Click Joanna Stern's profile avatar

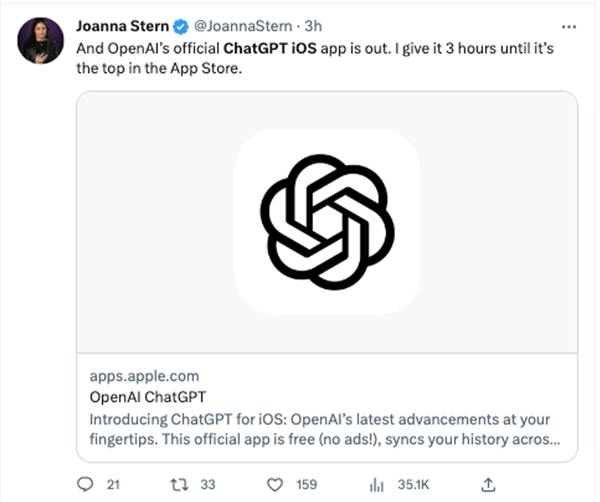coord(39,40)
